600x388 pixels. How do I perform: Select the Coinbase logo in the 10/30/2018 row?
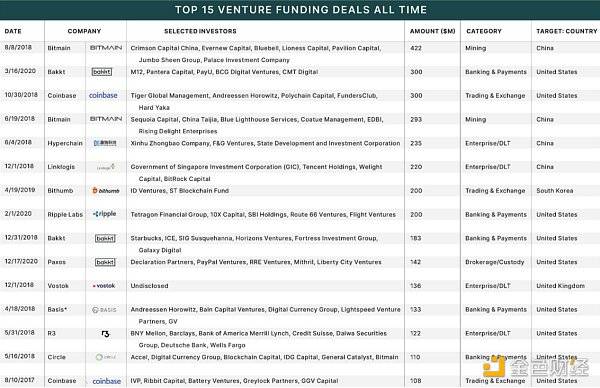[x=103, y=95]
